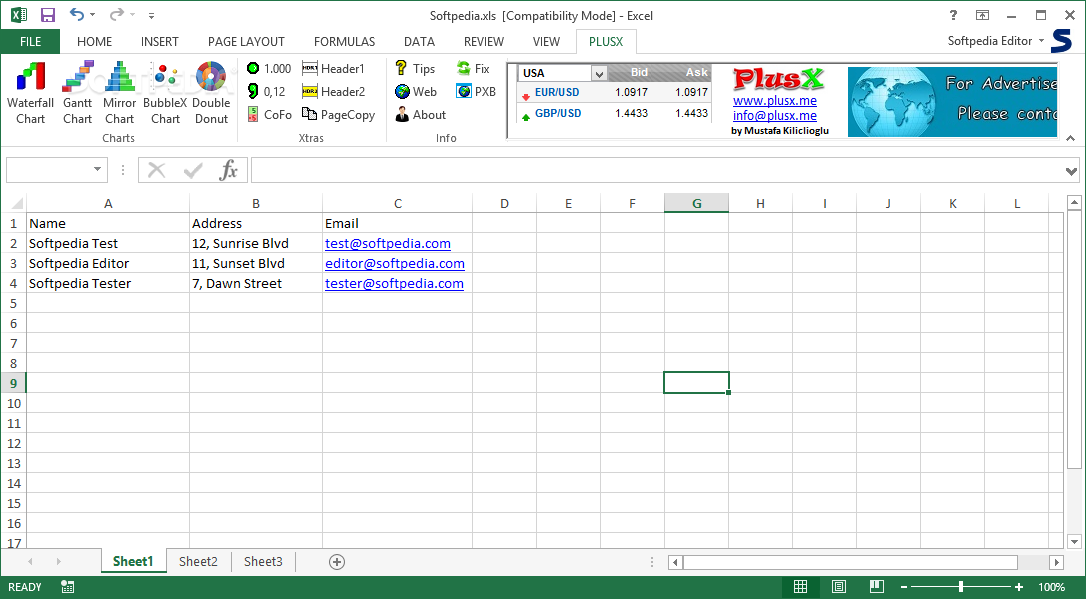Create a Mirror Chart

coord(120,93)
